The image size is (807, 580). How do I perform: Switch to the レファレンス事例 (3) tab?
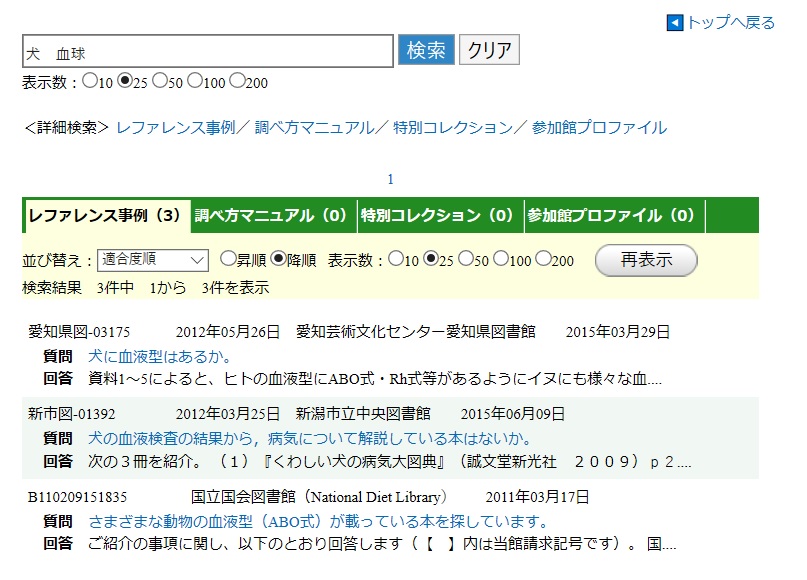[x=106, y=215]
